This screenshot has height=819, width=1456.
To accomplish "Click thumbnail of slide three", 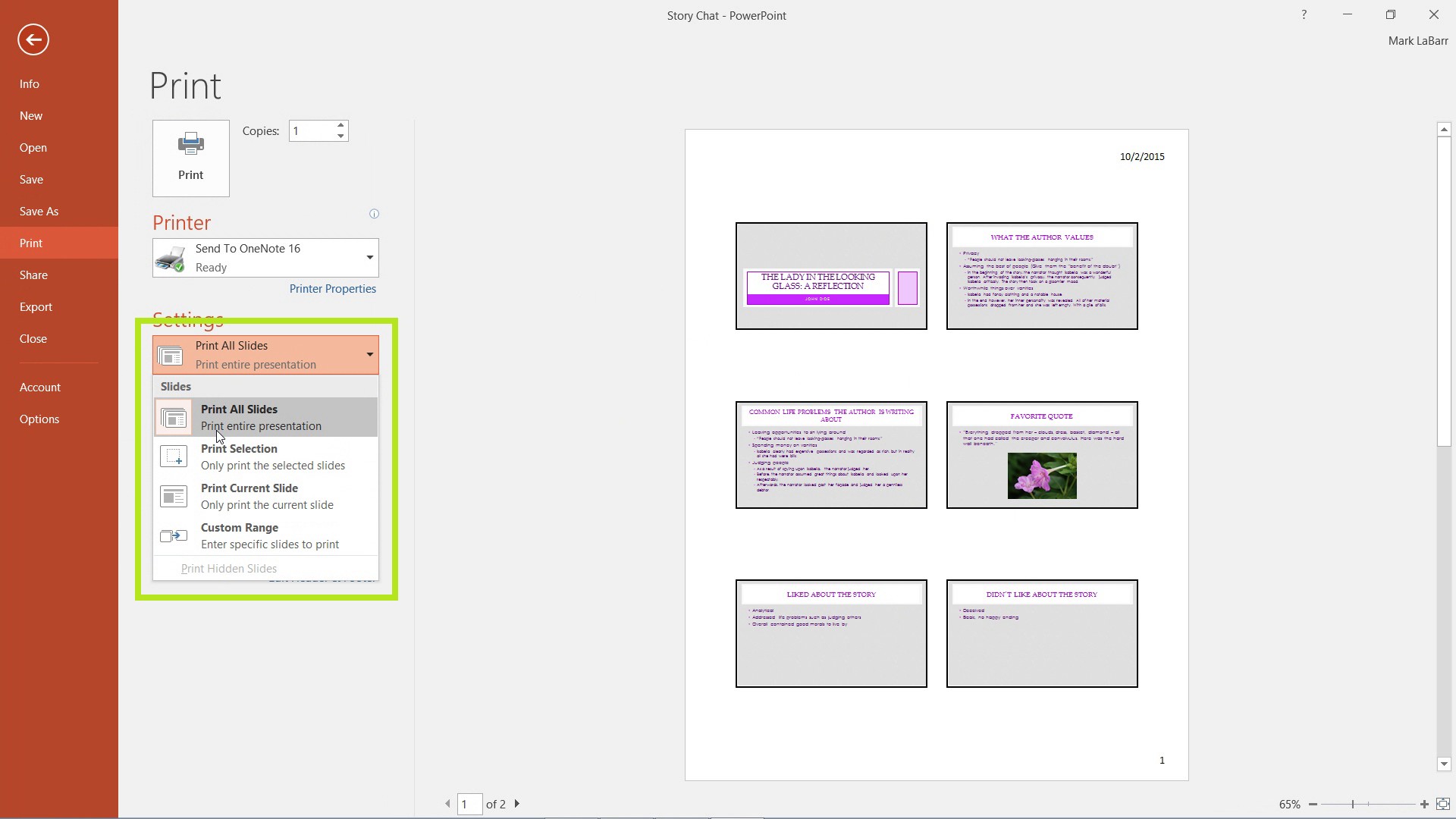I will (x=831, y=454).
